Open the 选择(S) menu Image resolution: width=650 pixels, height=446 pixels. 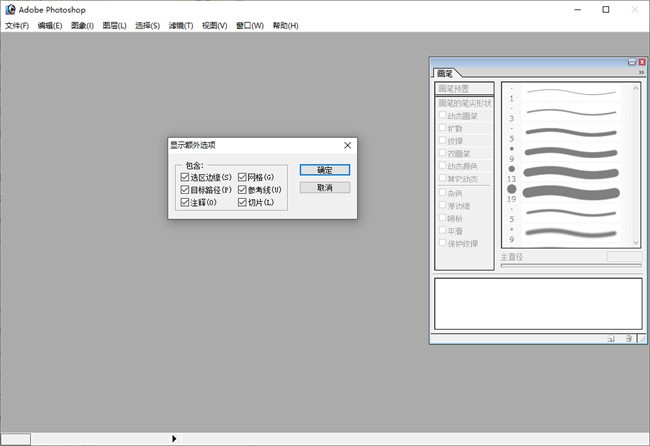148,26
